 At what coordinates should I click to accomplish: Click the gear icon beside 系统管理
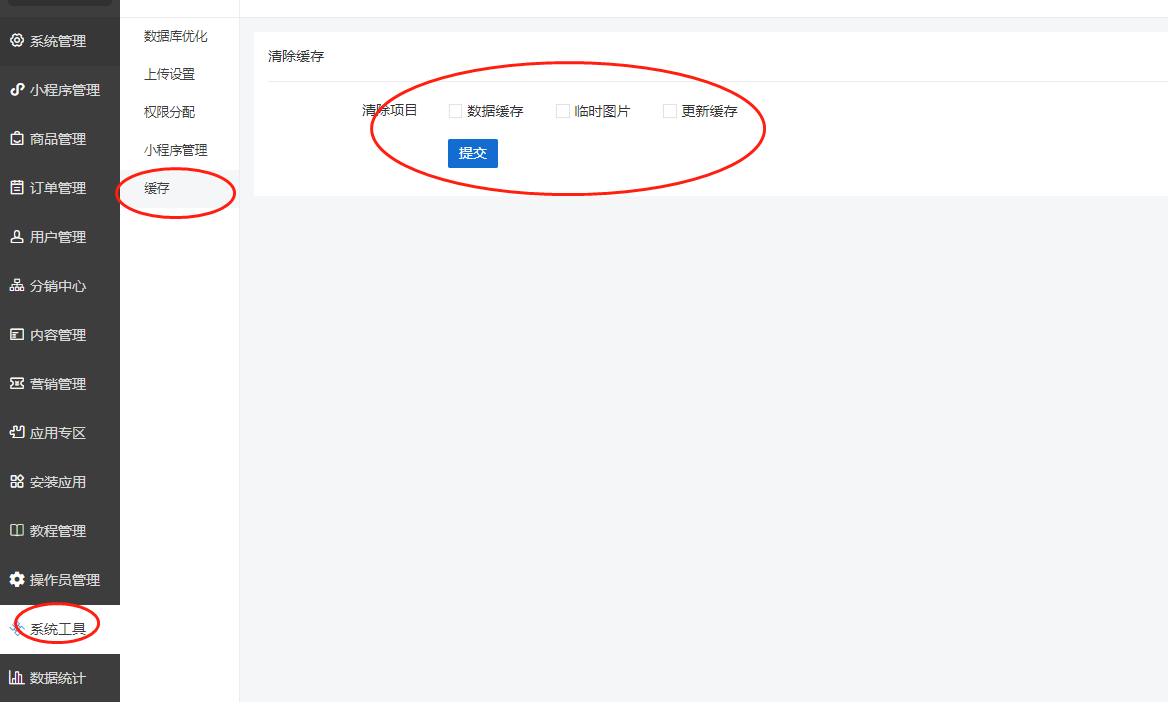16,40
